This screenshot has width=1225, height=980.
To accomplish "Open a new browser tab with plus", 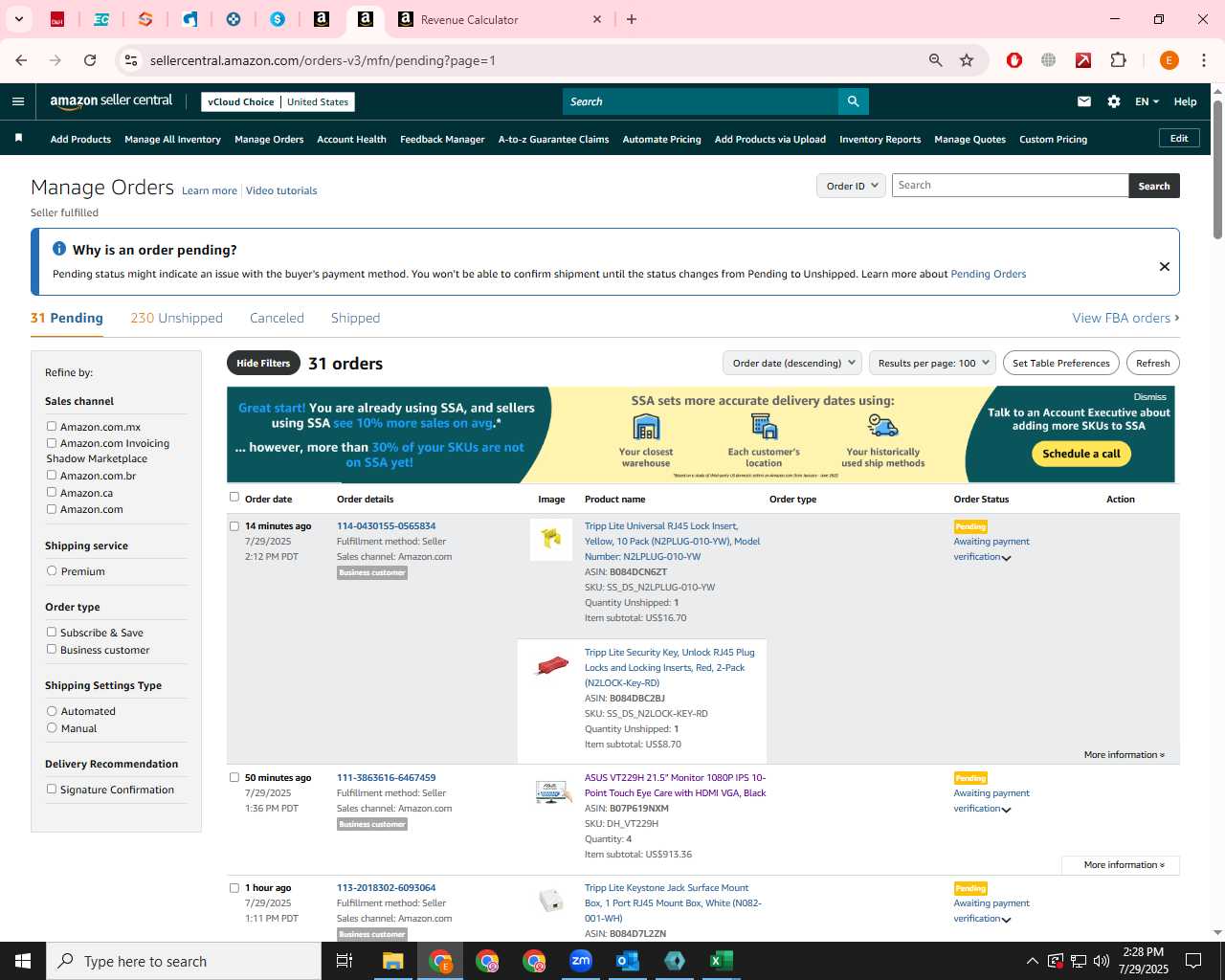I will pyautogui.click(x=632, y=19).
